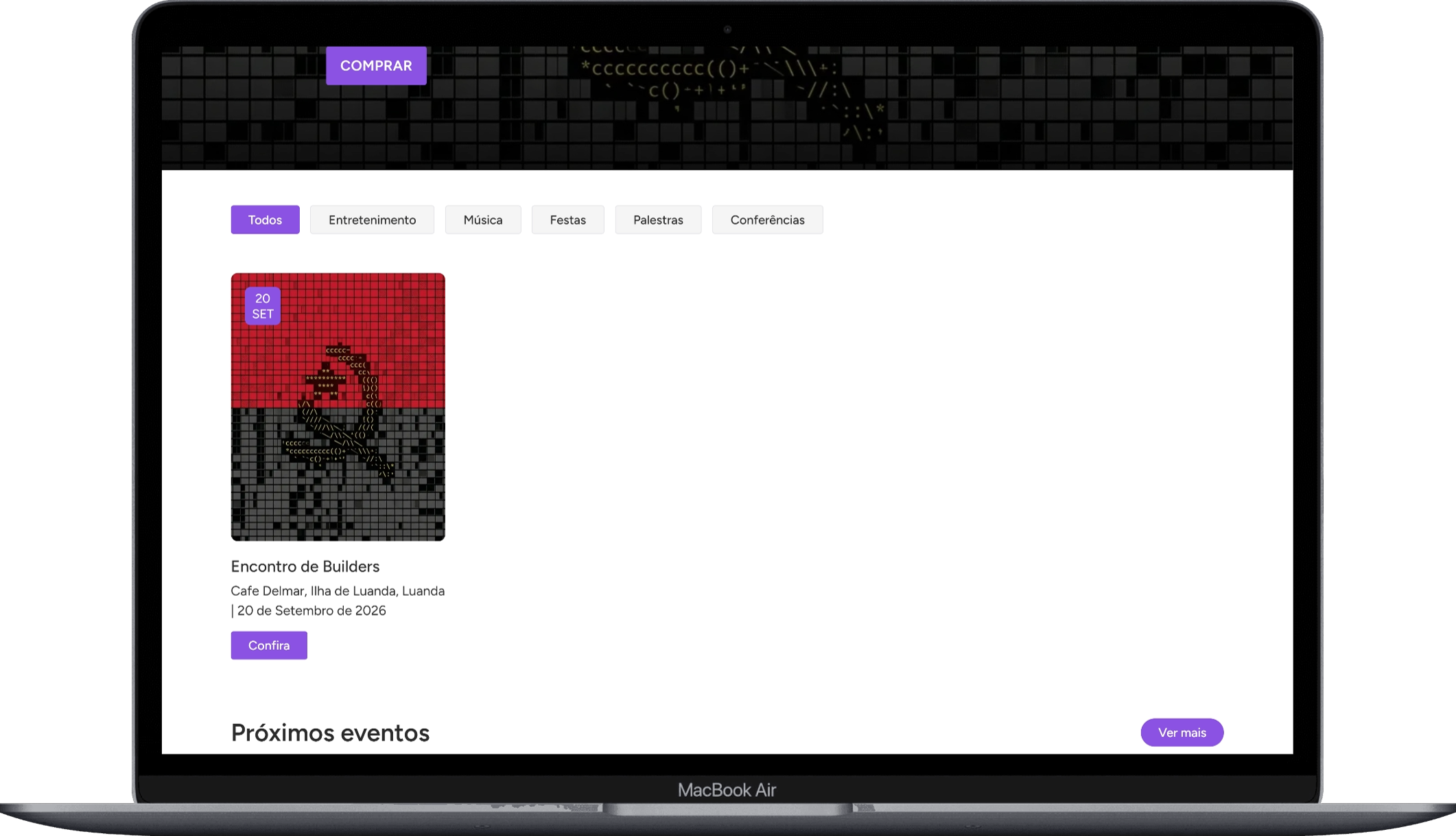
Task: Open the Palestras filter
Action: (658, 220)
